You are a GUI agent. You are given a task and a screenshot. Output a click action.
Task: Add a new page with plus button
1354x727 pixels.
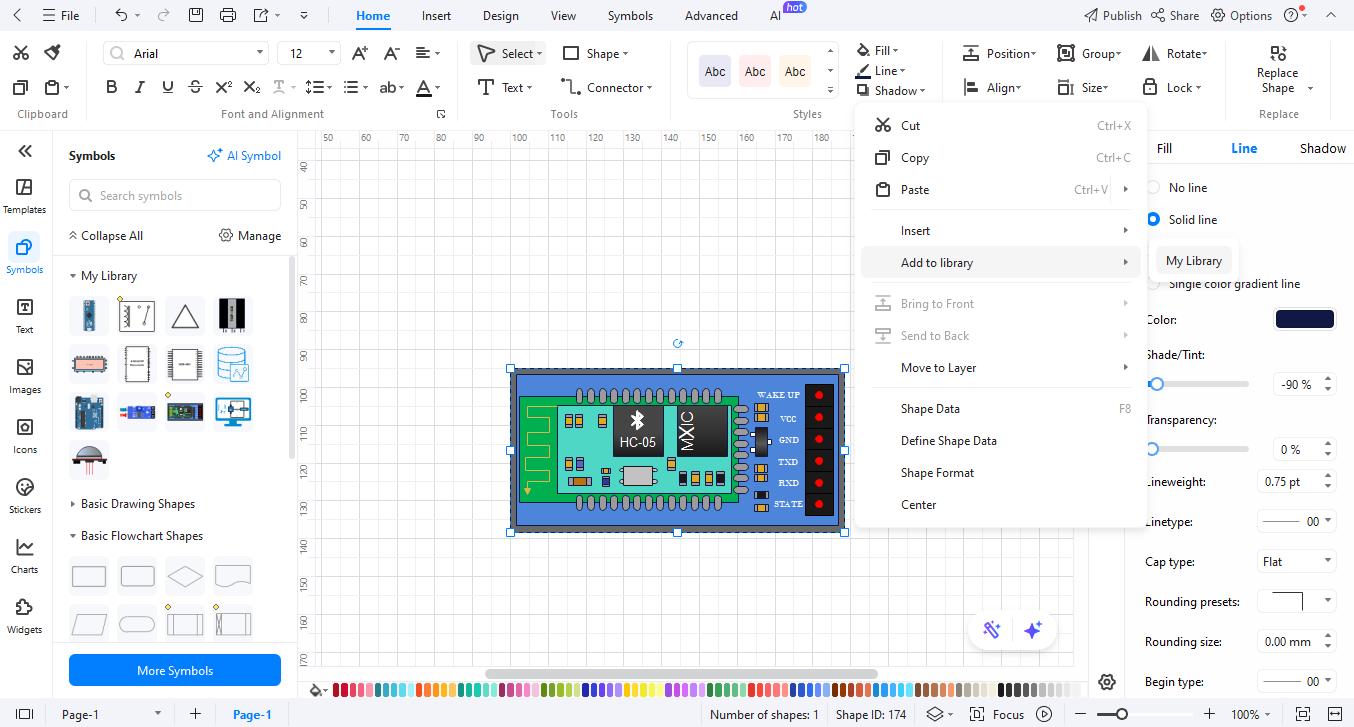(x=195, y=714)
